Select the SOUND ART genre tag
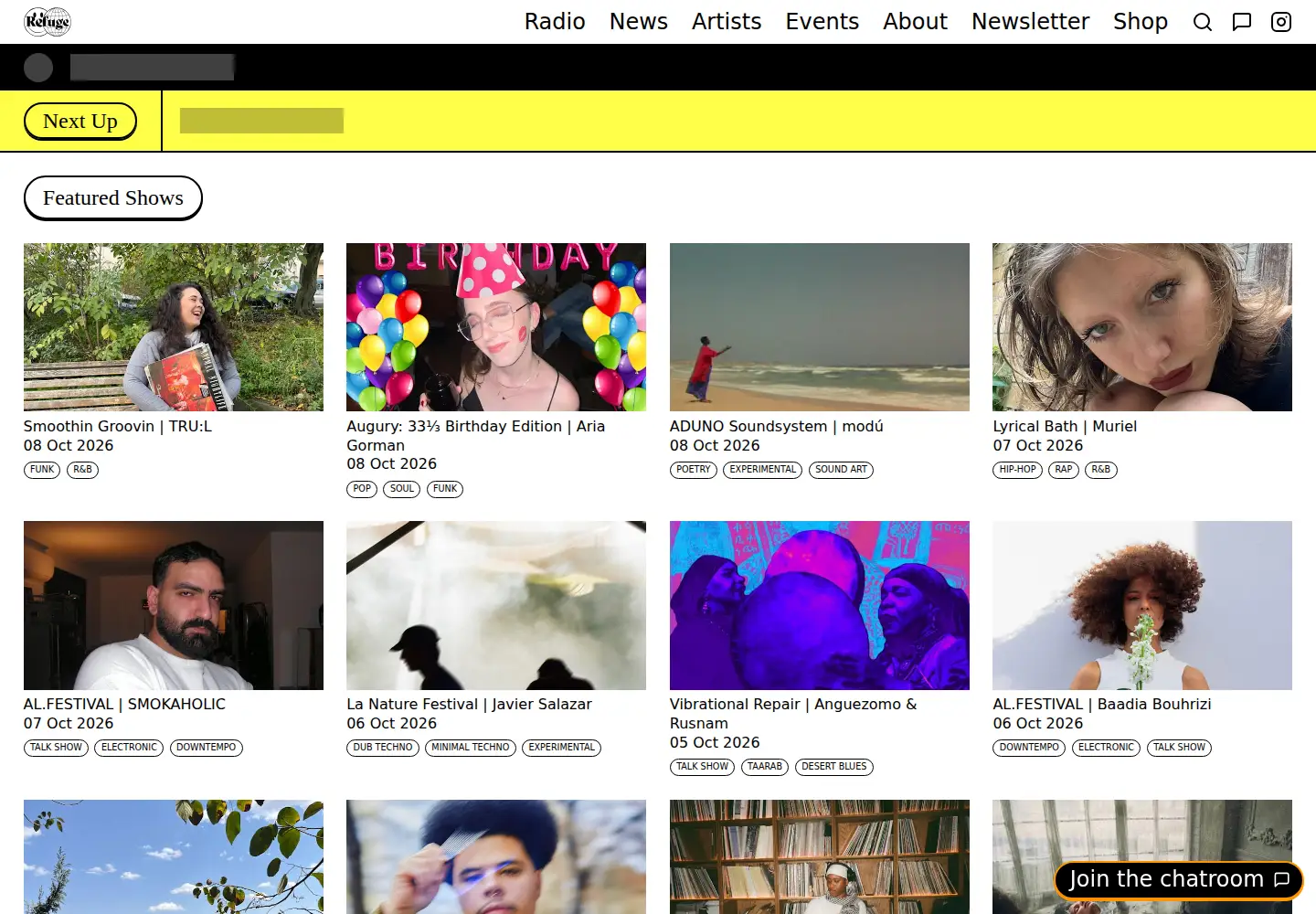Viewport: 1316px width, 914px height. tap(841, 470)
